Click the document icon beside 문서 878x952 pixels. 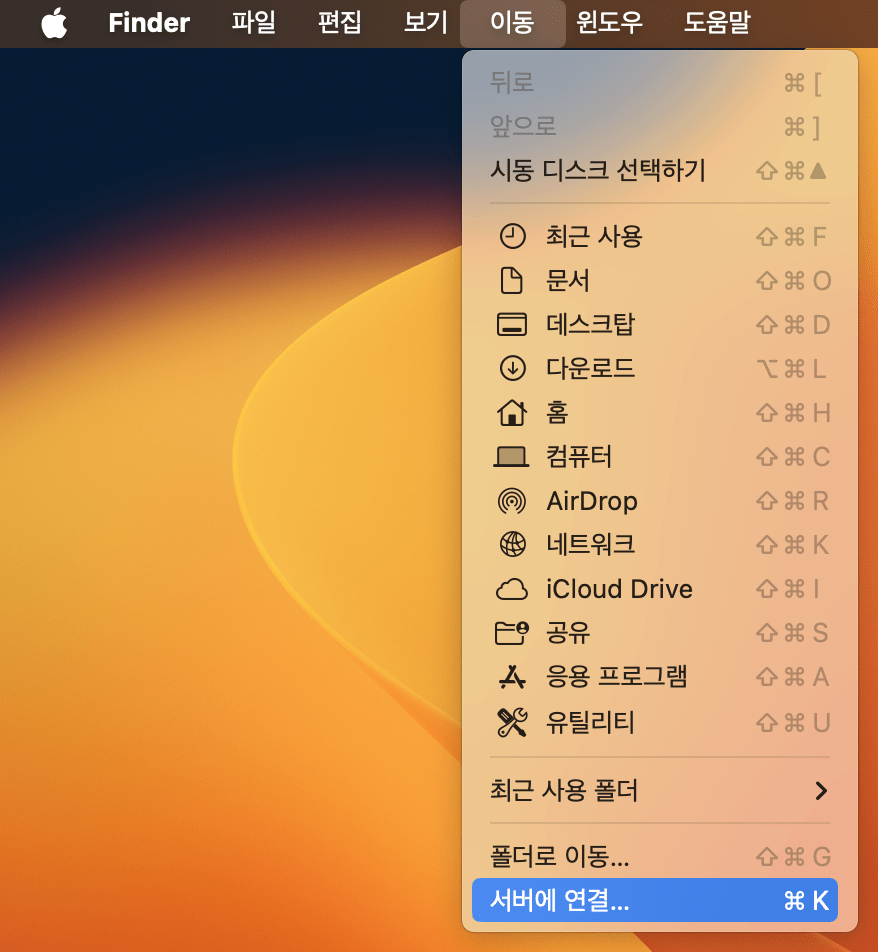click(511, 281)
